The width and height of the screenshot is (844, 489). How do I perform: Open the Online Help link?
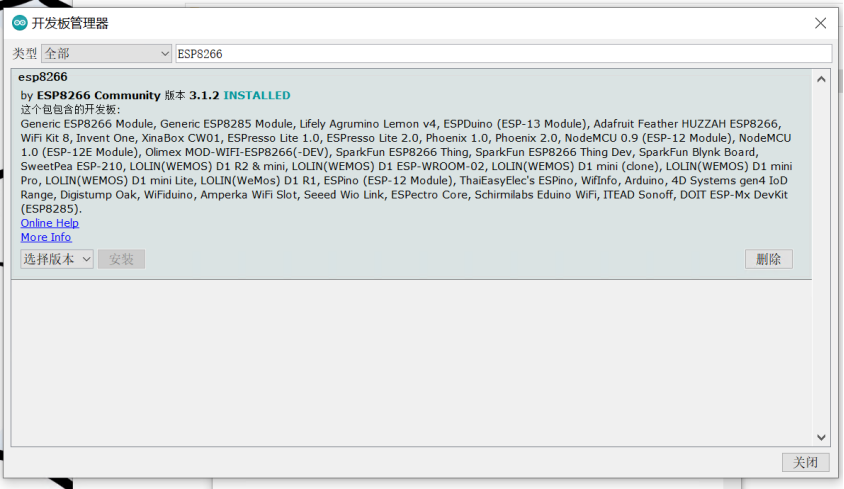click(x=50, y=223)
